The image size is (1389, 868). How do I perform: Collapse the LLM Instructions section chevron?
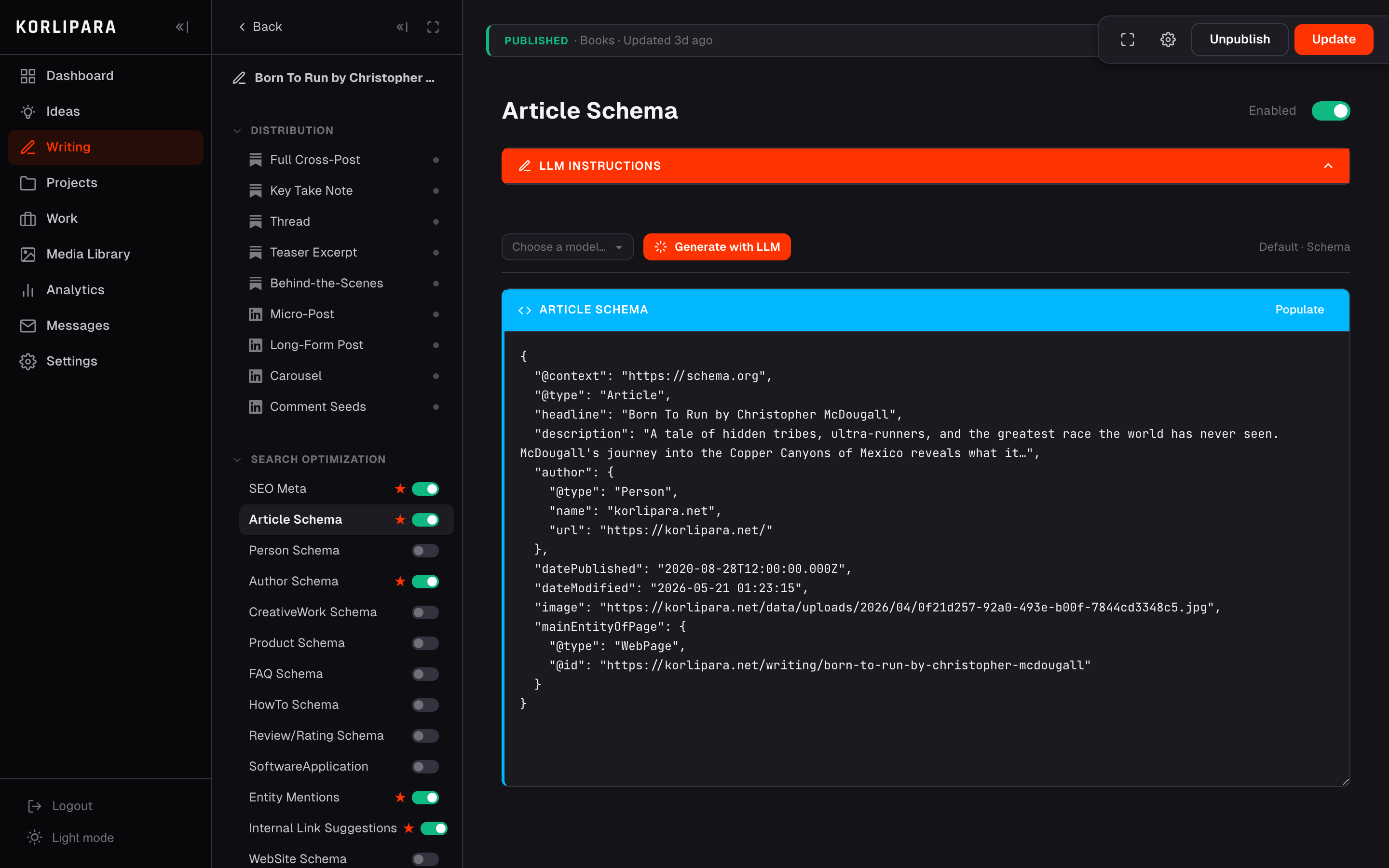pyautogui.click(x=1328, y=166)
